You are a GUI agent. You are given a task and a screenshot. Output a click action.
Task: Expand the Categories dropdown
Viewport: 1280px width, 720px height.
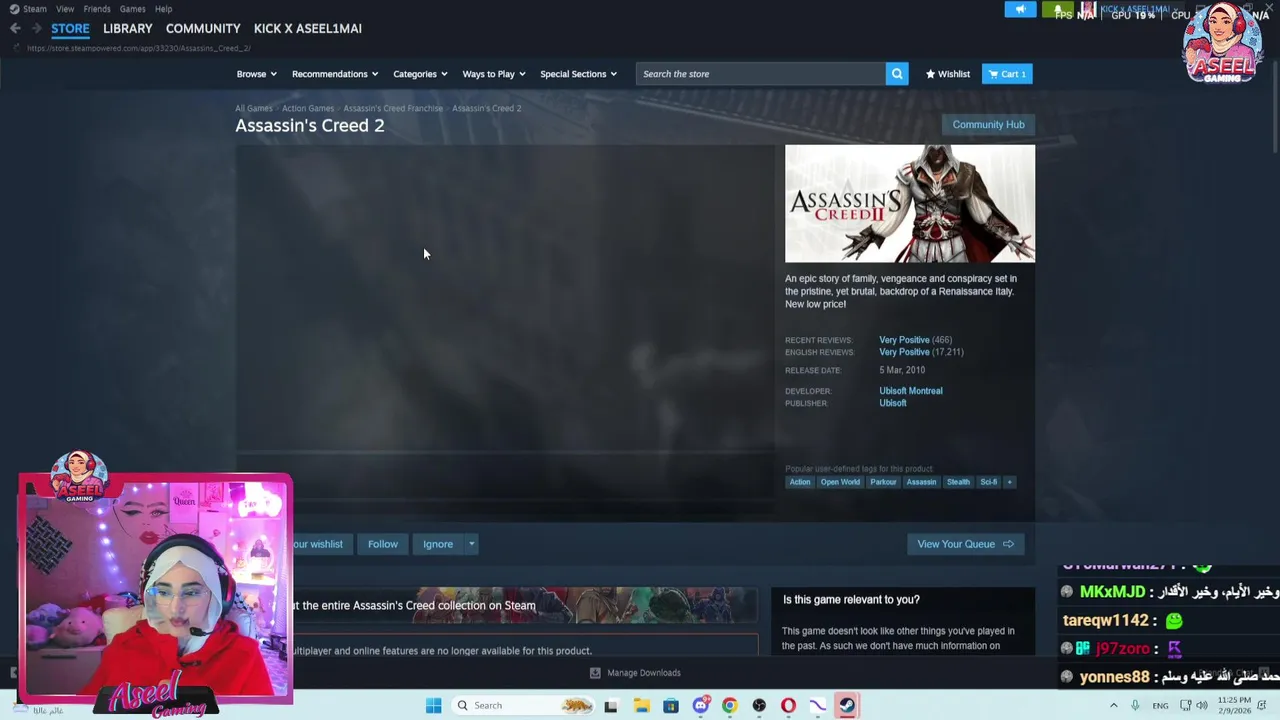(x=420, y=74)
